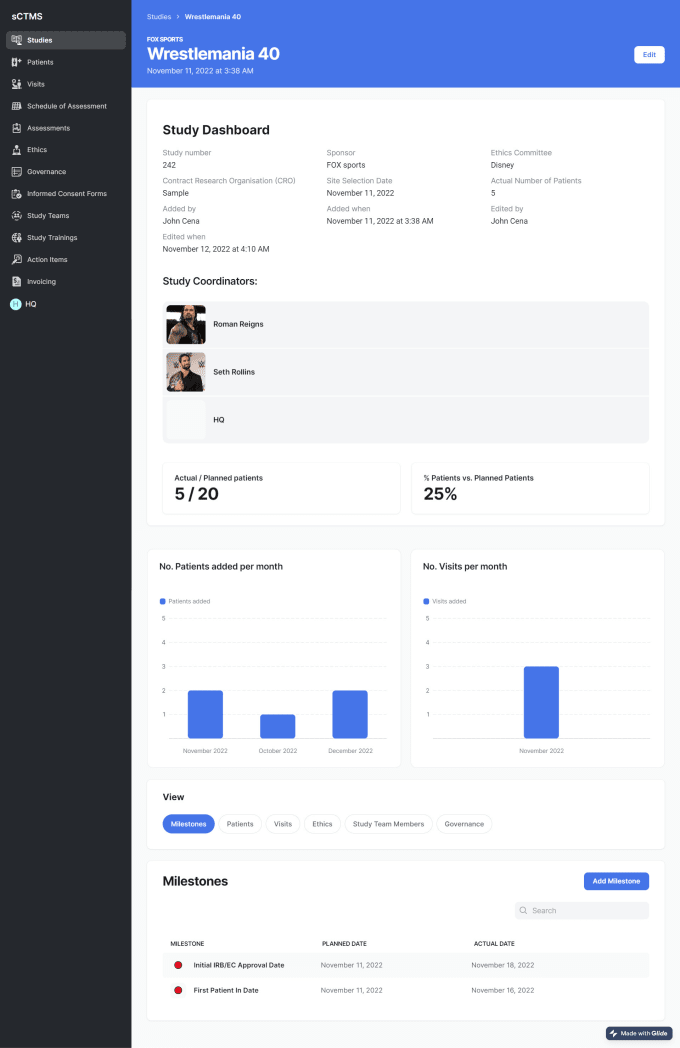680x1048 pixels.
Task: Click the Governance sidebar icon
Action: (17, 172)
